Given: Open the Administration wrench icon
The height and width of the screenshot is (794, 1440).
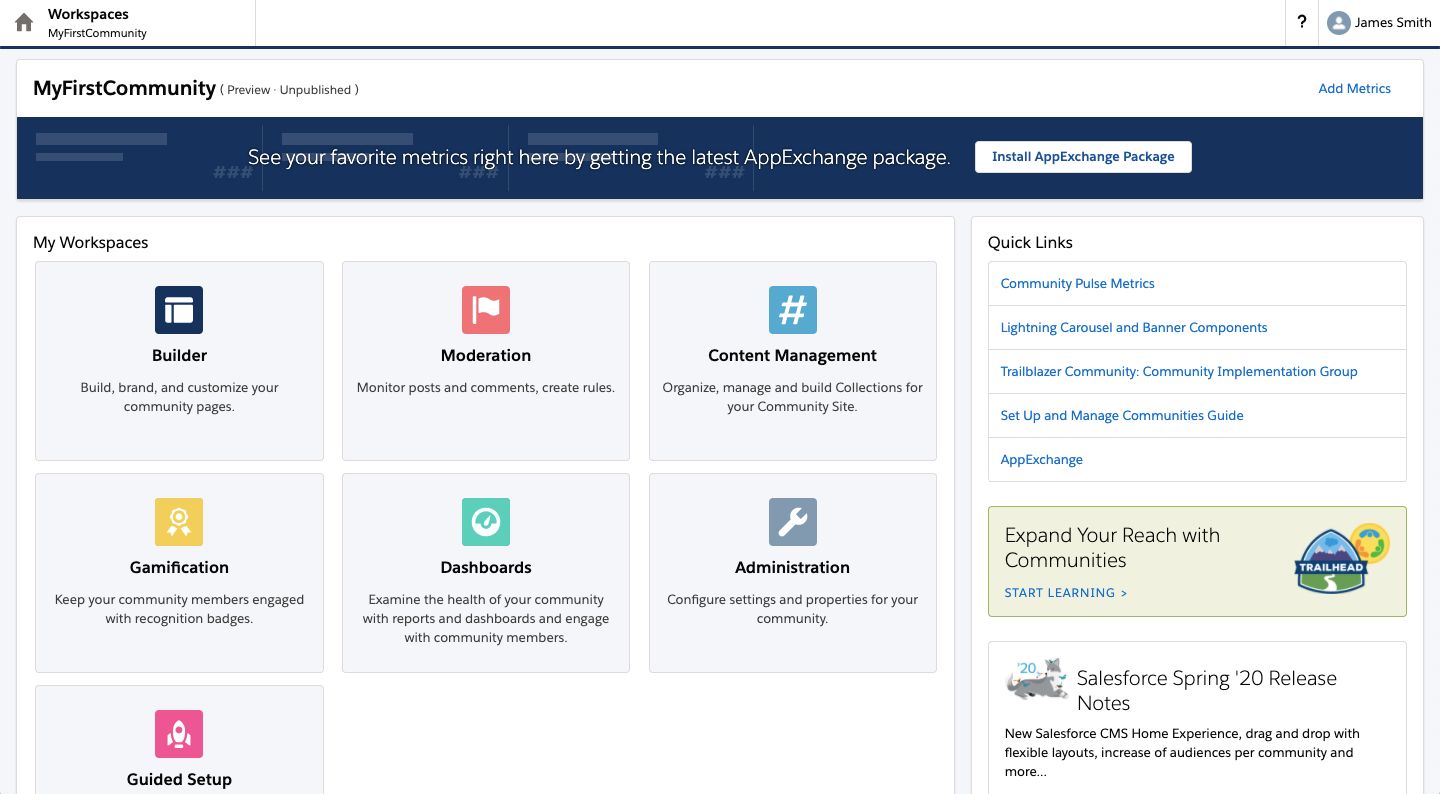Looking at the screenshot, I should pos(793,522).
